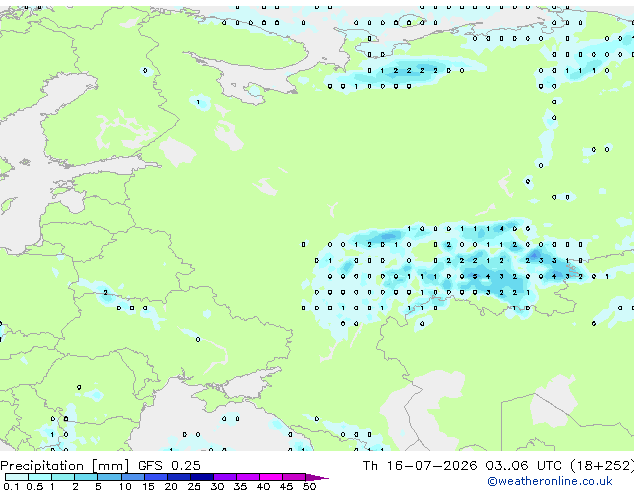Click the "GFS 0.25" model label

pos(169,466)
